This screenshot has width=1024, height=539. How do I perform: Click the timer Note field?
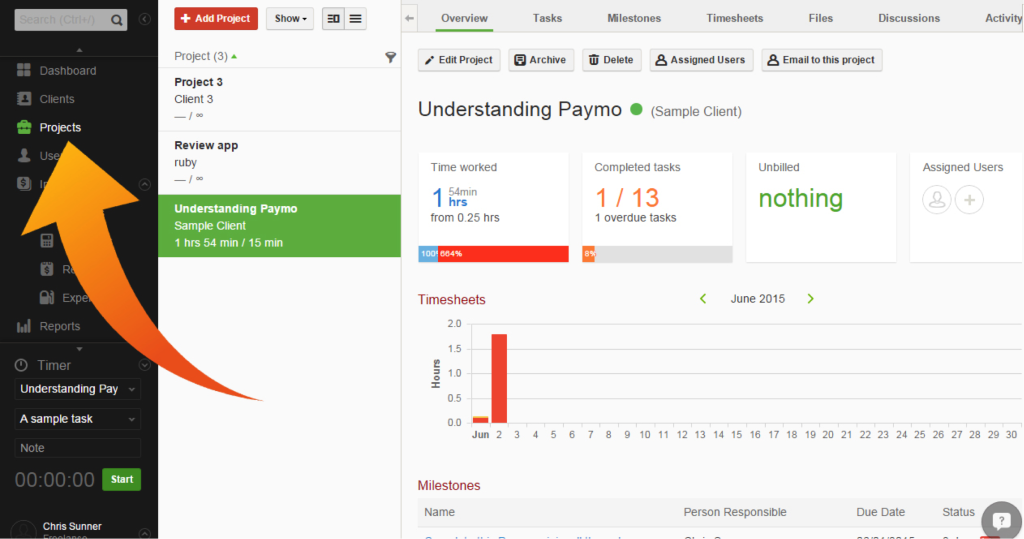(78, 448)
